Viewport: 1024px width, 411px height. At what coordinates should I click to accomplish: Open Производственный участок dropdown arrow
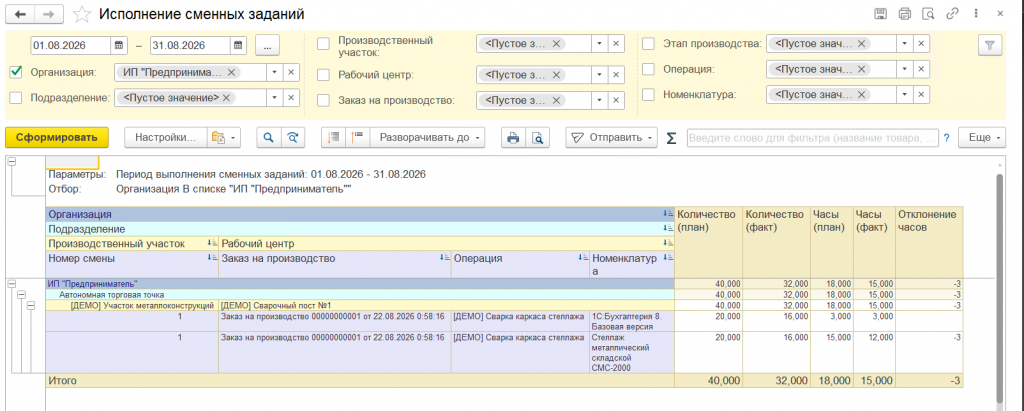tap(600, 44)
